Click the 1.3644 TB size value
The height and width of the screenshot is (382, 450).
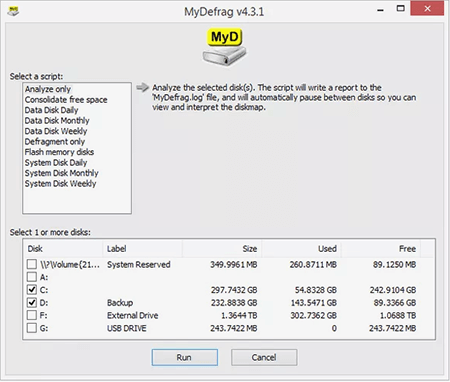tap(239, 315)
